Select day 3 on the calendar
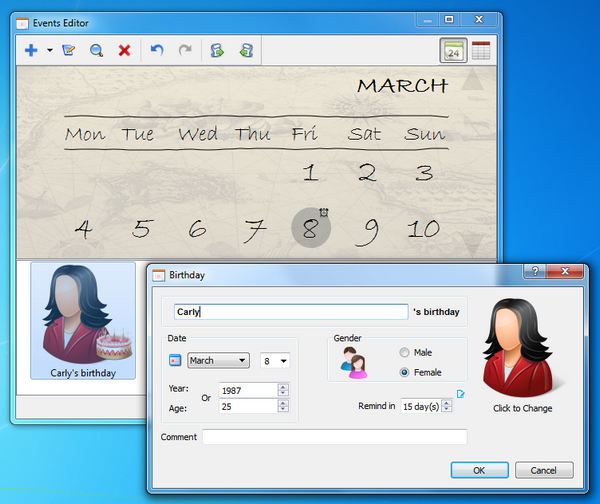This screenshot has height=504, width=600. tap(425, 173)
